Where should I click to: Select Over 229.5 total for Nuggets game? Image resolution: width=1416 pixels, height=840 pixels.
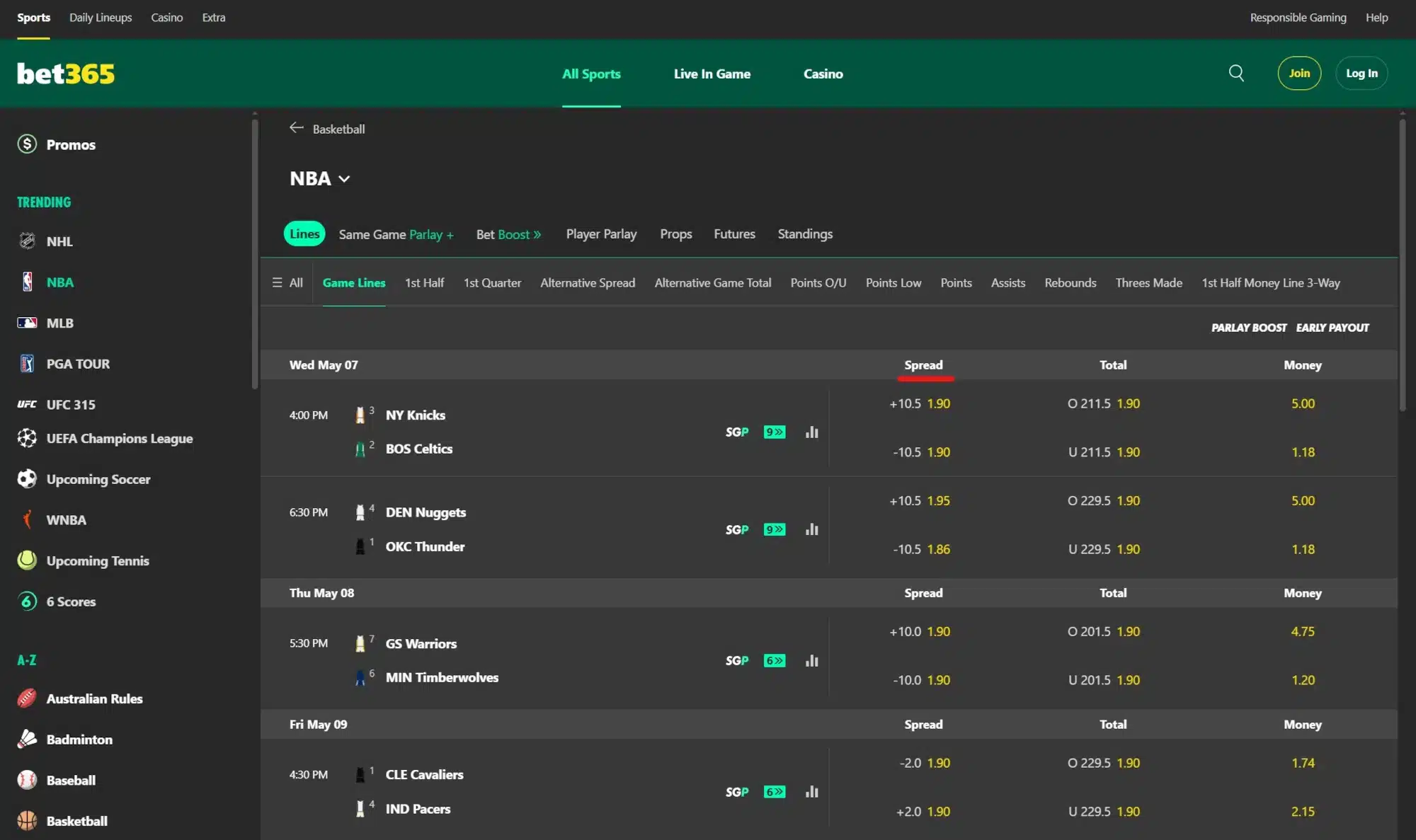pyautogui.click(x=1104, y=500)
